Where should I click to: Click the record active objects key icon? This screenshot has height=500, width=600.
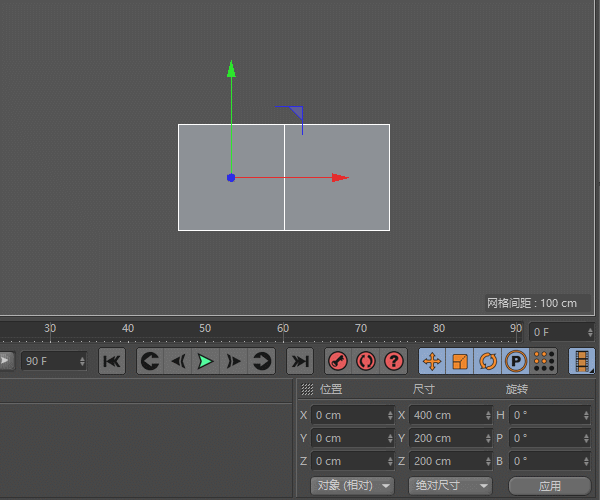click(x=338, y=361)
